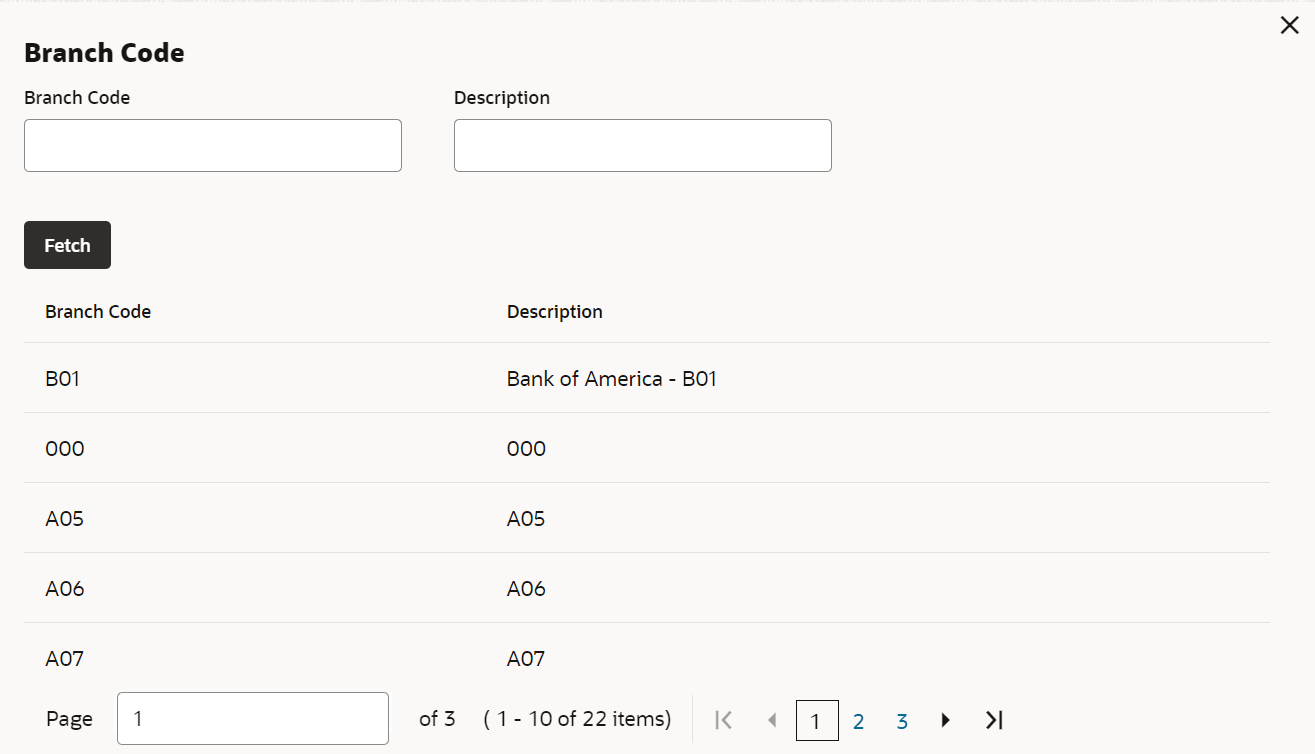Select branch code B01 row
1315x754 pixels.
[647, 378]
